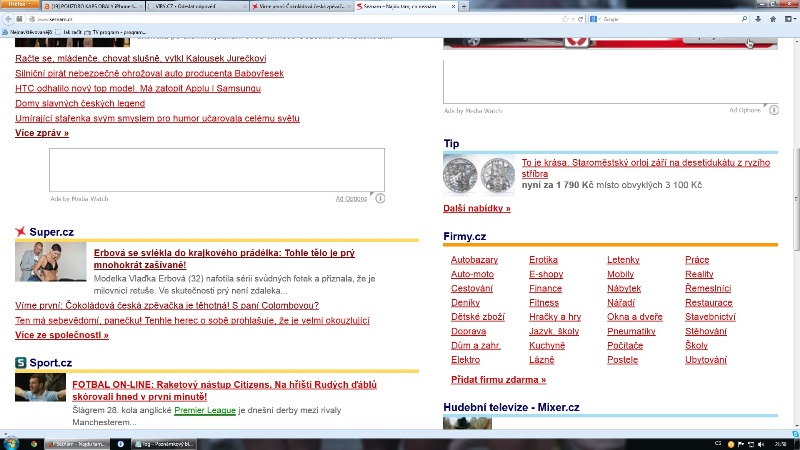Reload the page with the refresh icon

580,19
